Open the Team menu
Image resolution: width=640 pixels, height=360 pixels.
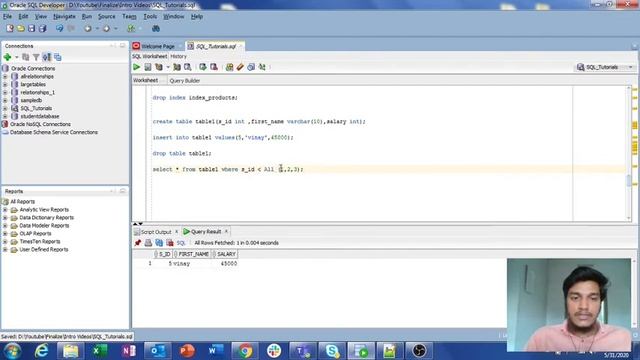(129, 16)
